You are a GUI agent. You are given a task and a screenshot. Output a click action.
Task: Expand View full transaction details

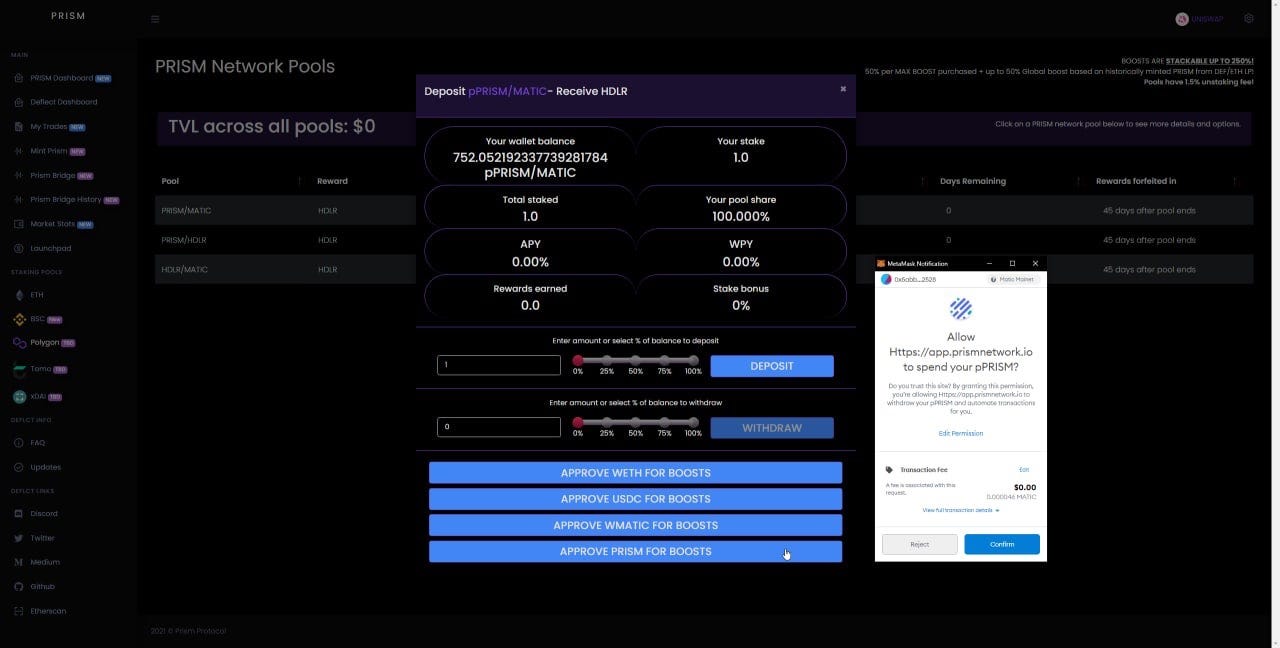961,510
